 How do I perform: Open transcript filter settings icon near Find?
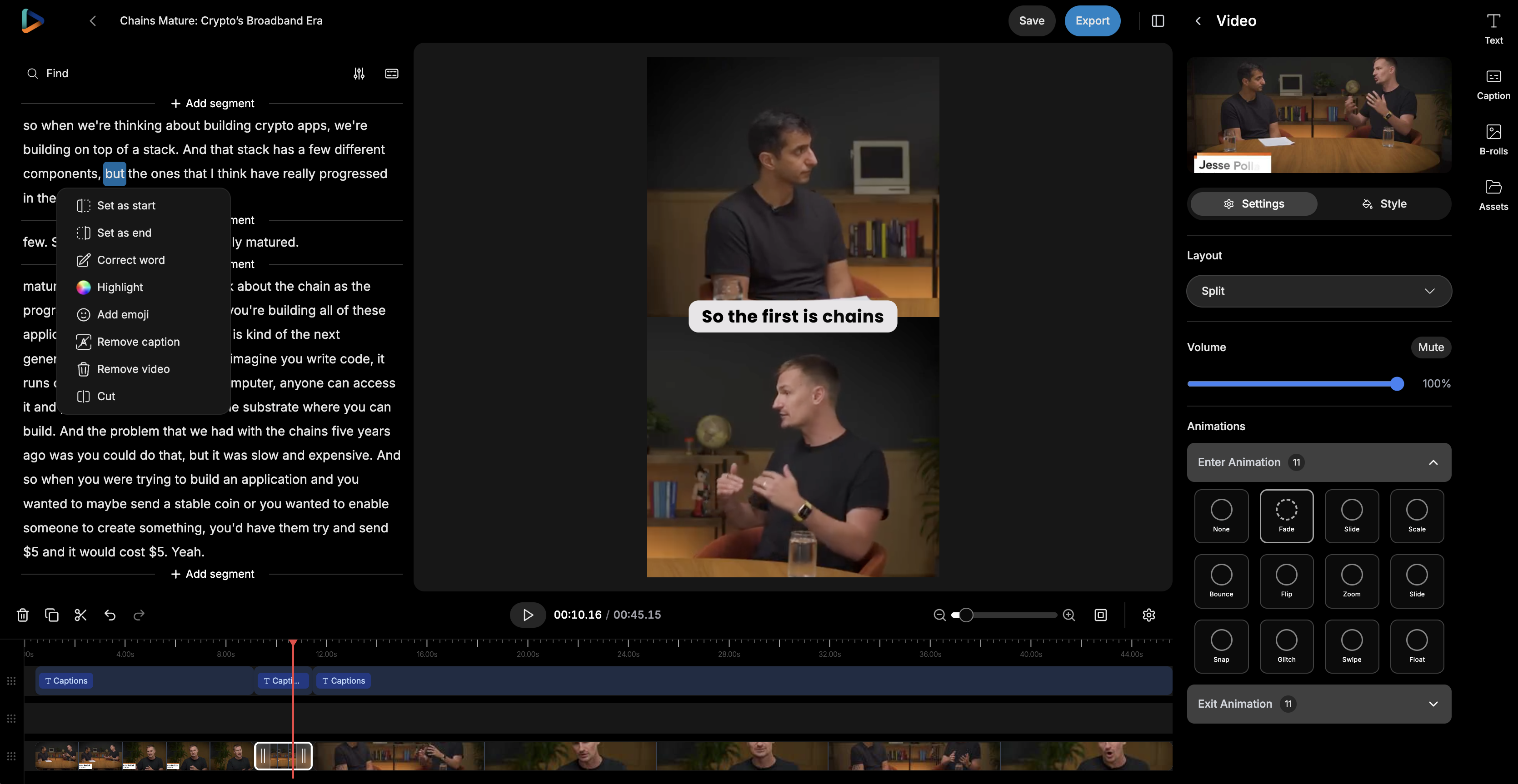pyautogui.click(x=359, y=73)
